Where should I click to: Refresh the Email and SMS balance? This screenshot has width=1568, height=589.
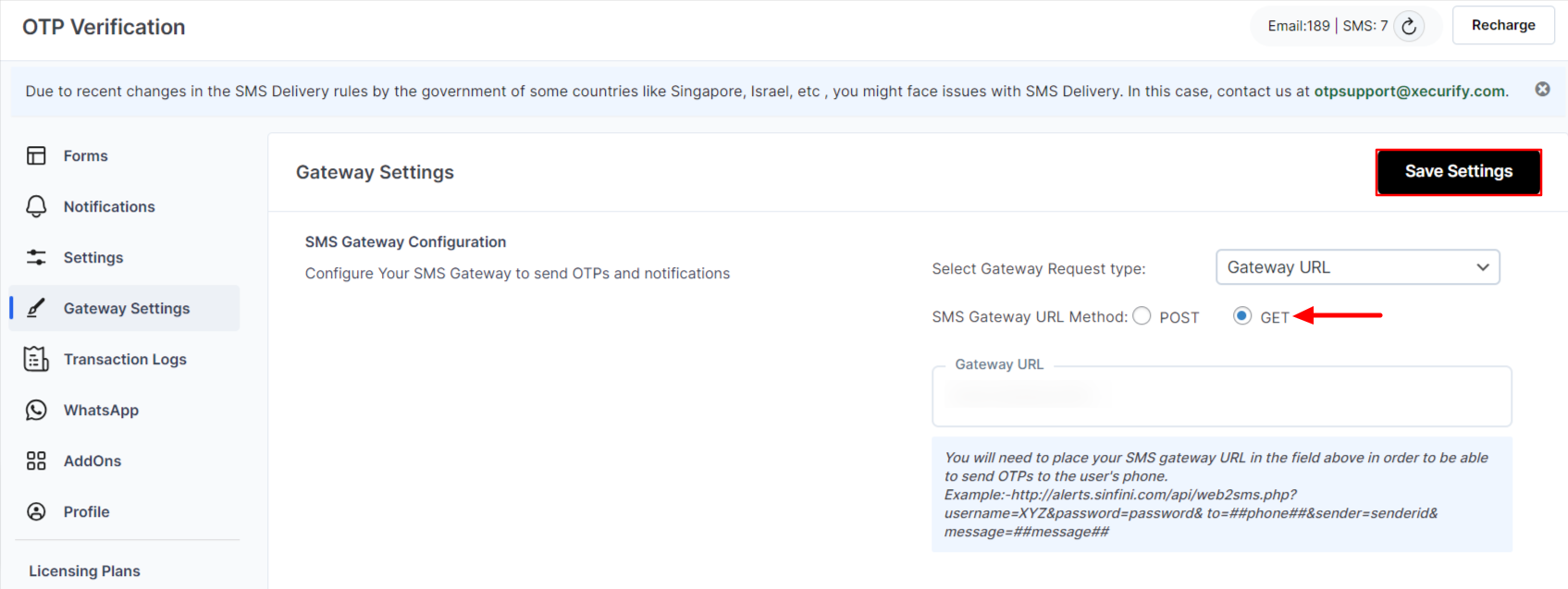coord(1409,26)
